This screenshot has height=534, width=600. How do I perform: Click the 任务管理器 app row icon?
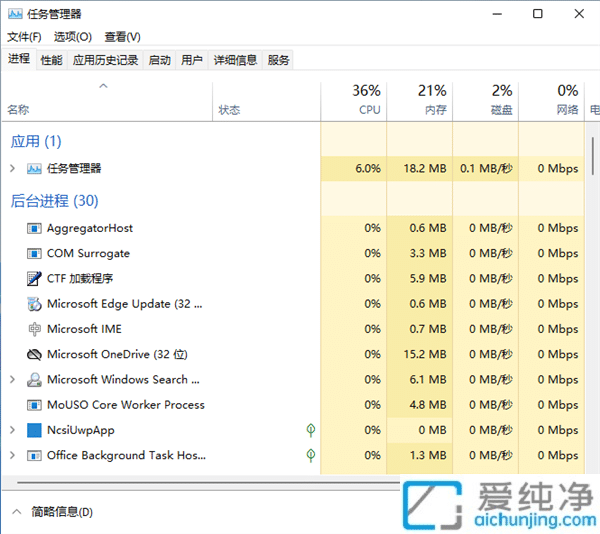point(34,168)
